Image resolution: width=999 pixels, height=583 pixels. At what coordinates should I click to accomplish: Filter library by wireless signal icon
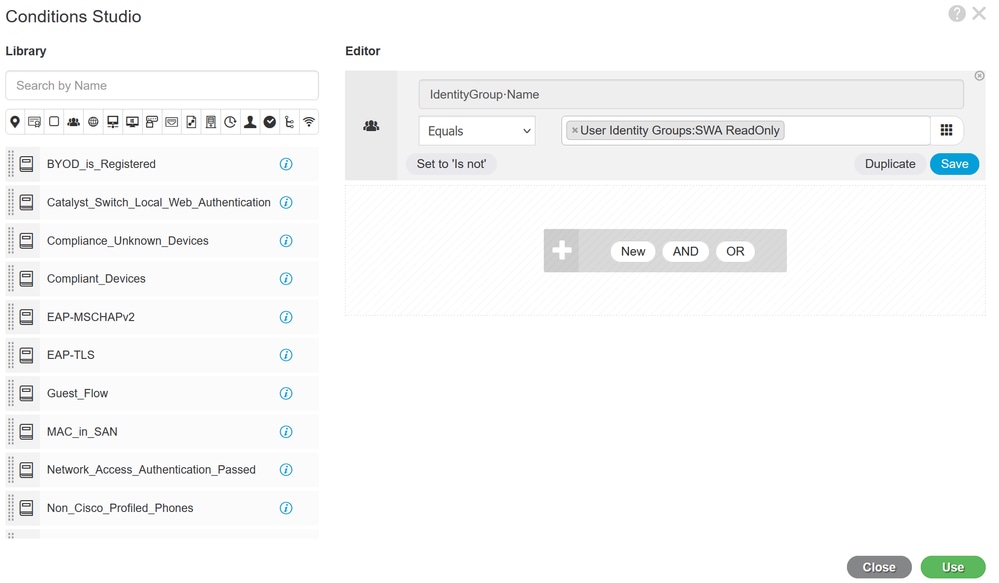click(309, 122)
